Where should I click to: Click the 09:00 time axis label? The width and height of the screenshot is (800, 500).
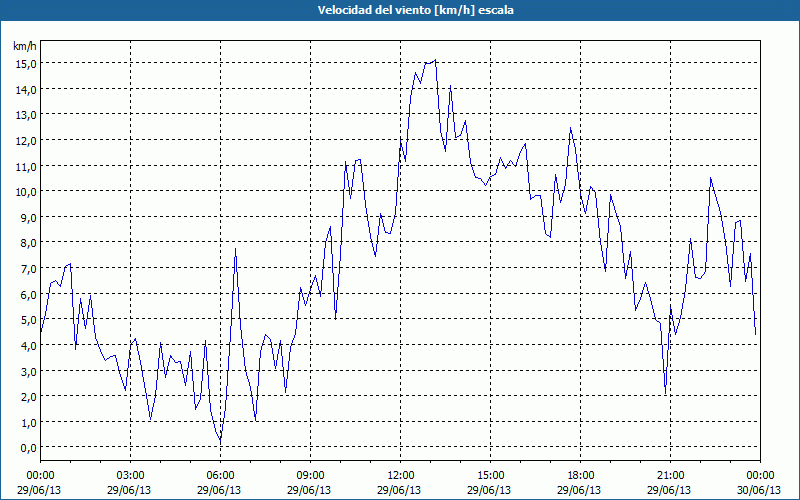[310, 476]
